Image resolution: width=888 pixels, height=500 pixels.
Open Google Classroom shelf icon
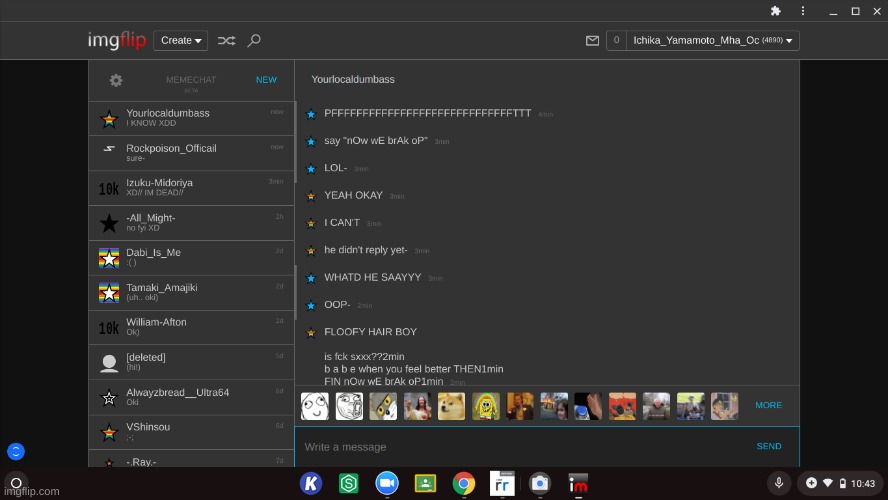tap(425, 483)
